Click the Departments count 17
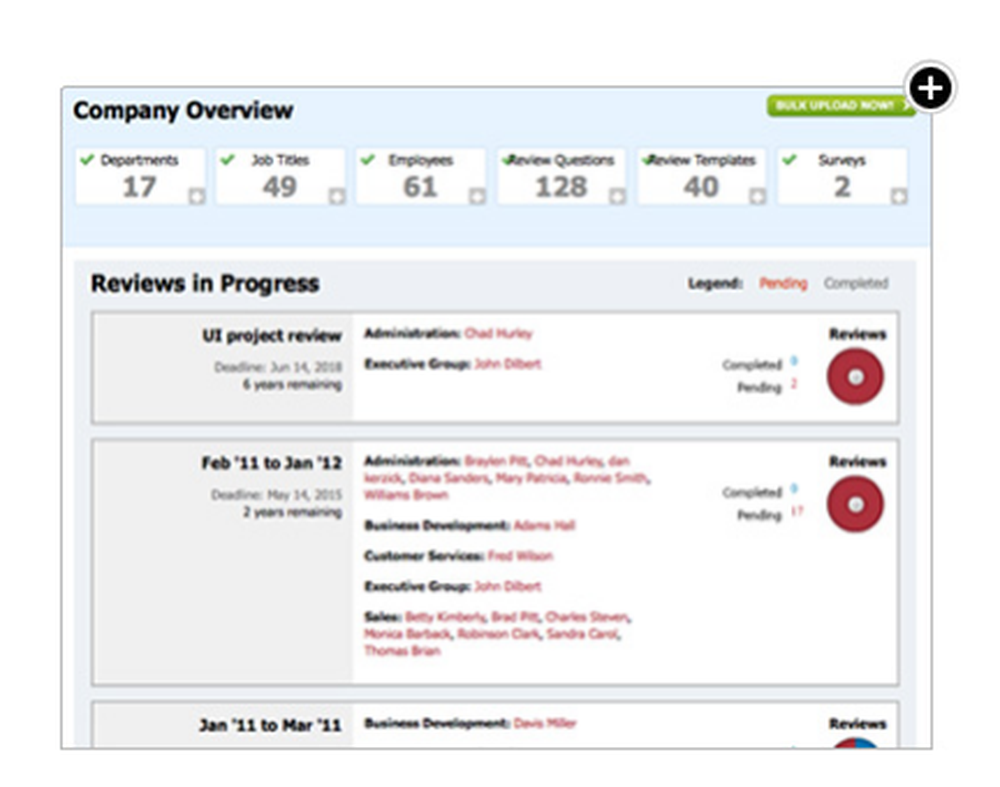The width and height of the screenshot is (1000, 787). coord(139,187)
